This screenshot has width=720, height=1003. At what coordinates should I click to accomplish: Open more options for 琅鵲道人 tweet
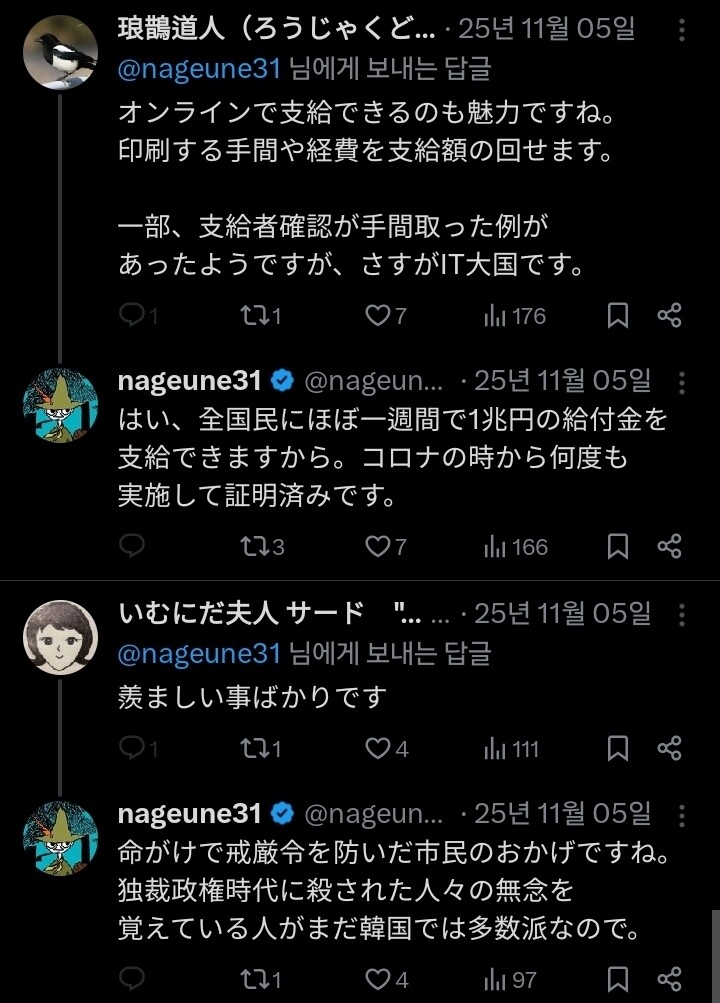[x=681, y=30]
